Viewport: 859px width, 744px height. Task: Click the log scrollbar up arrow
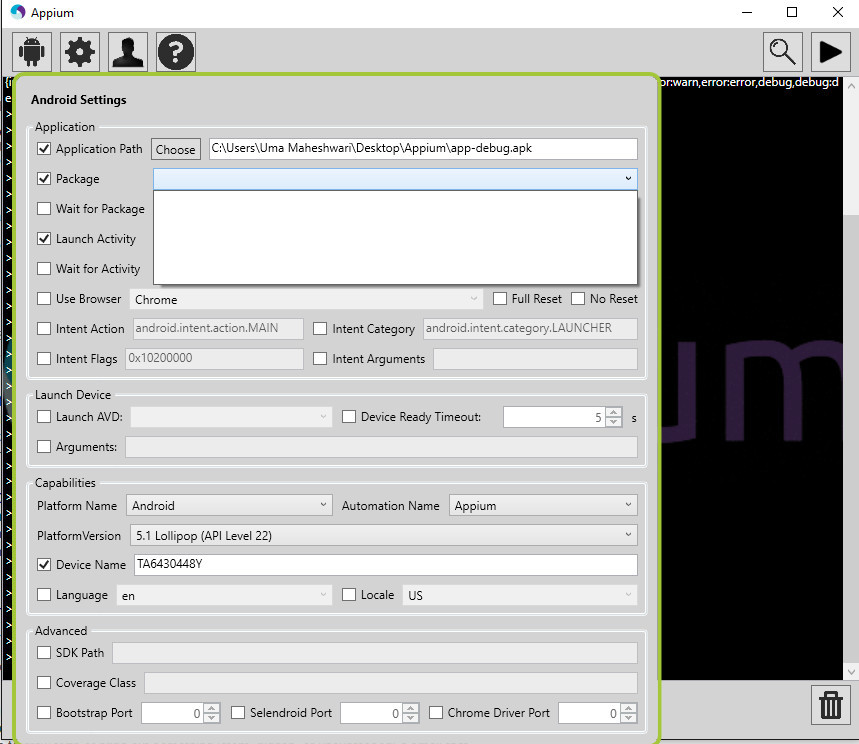click(x=851, y=86)
